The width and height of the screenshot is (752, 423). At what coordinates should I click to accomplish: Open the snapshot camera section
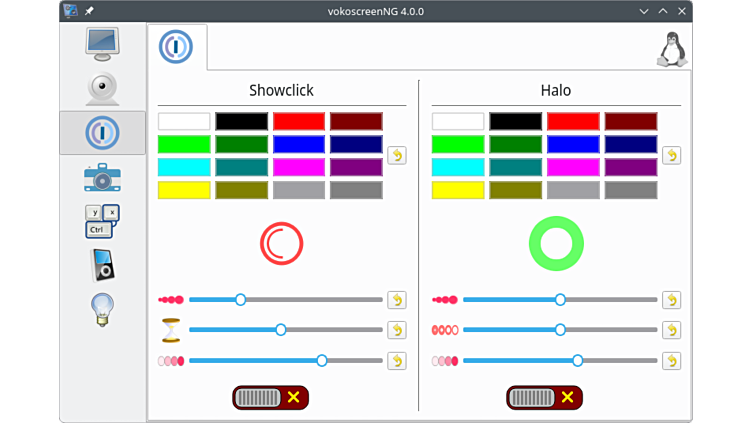click(x=102, y=177)
